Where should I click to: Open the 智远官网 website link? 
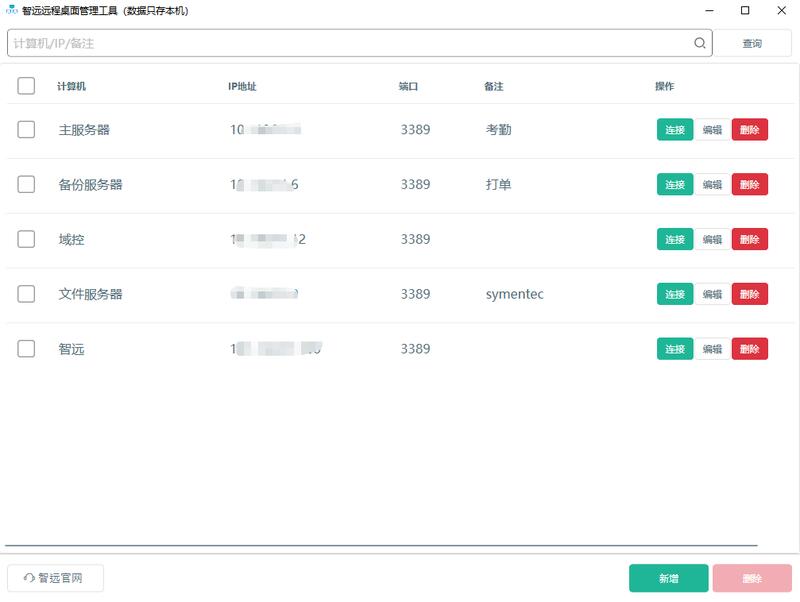[55, 578]
